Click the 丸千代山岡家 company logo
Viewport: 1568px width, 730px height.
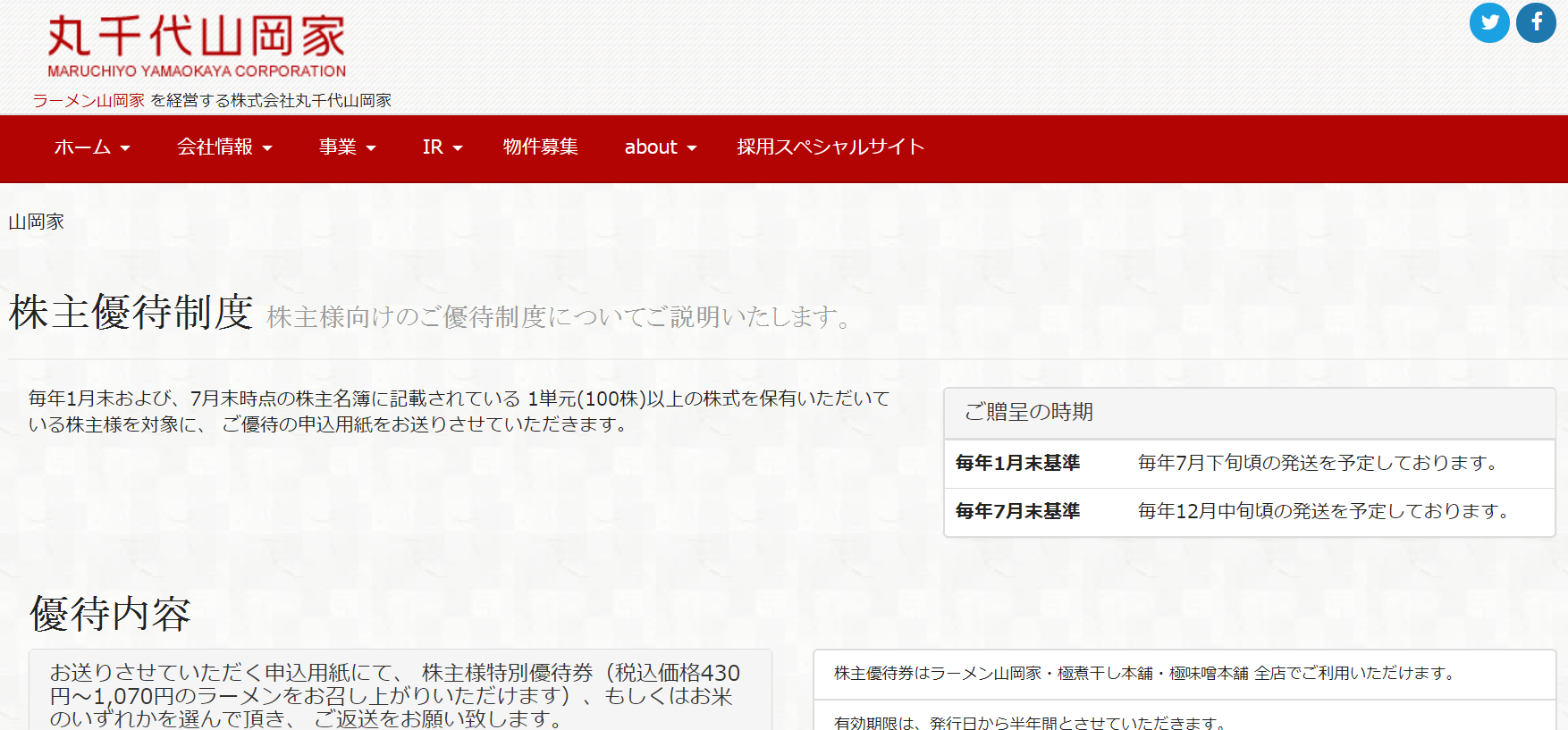[x=197, y=46]
